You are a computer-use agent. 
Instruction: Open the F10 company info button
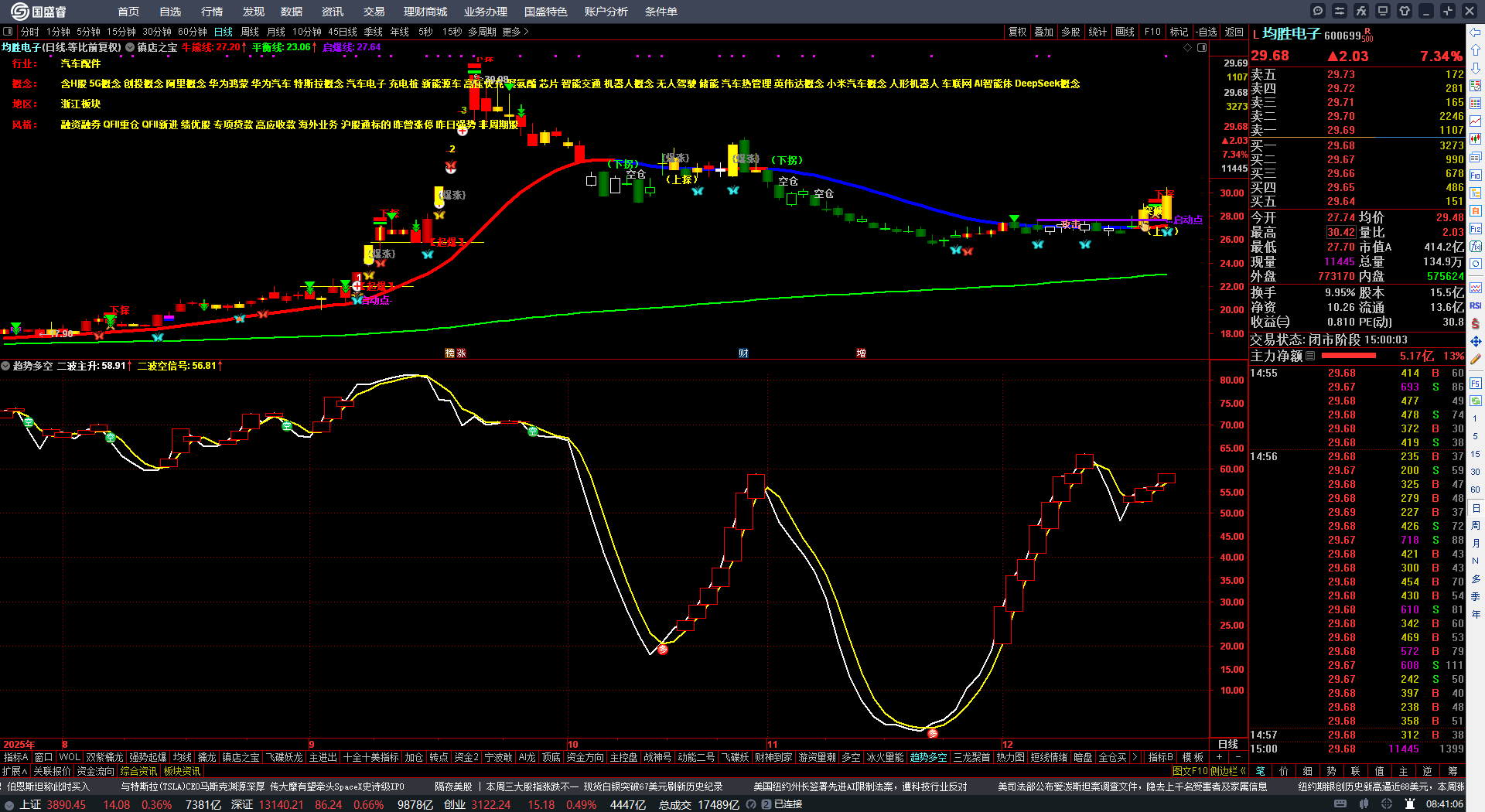pyautogui.click(x=1152, y=32)
